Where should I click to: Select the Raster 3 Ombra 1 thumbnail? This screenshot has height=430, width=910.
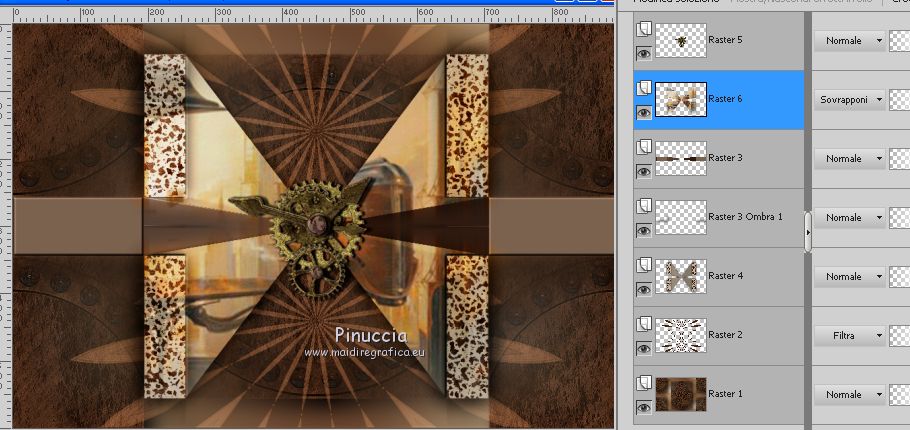[681, 218]
